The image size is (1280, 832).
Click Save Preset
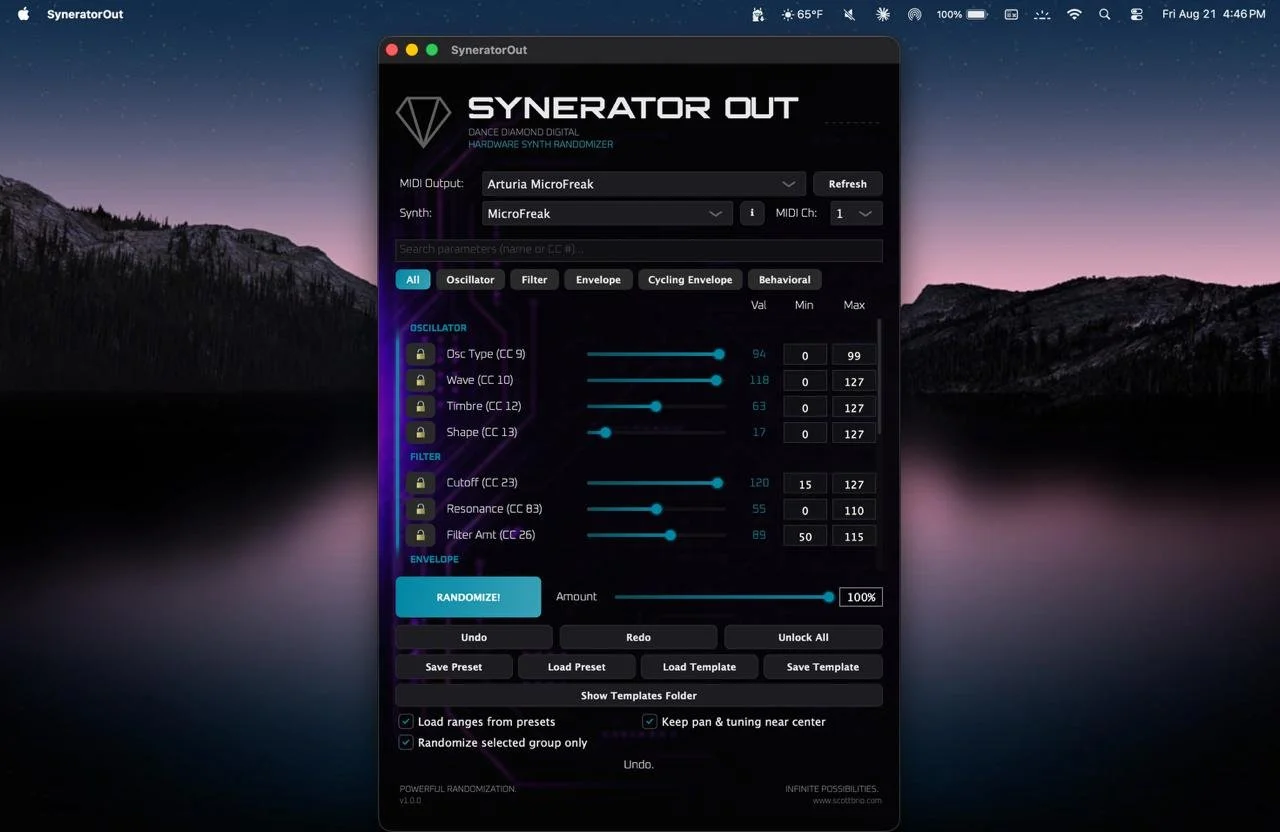[x=454, y=667]
